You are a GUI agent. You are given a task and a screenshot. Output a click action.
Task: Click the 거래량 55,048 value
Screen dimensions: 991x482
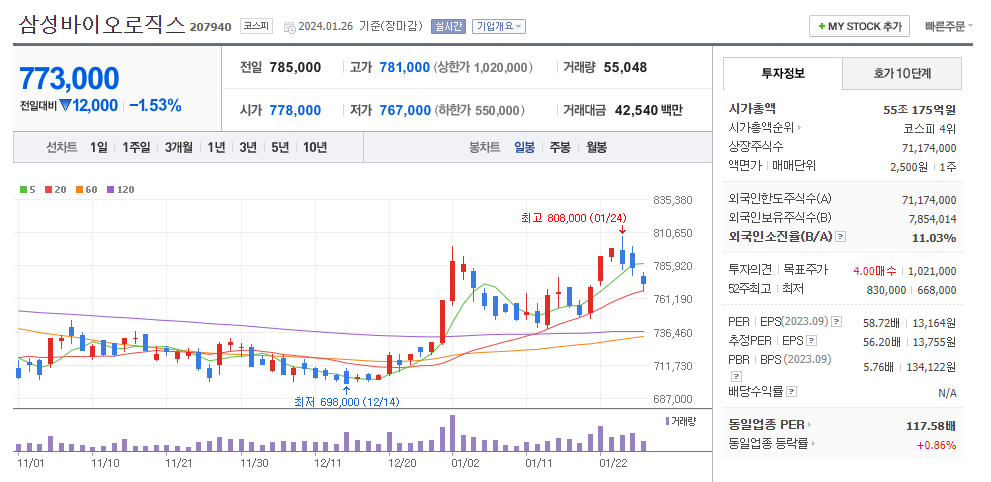point(625,68)
